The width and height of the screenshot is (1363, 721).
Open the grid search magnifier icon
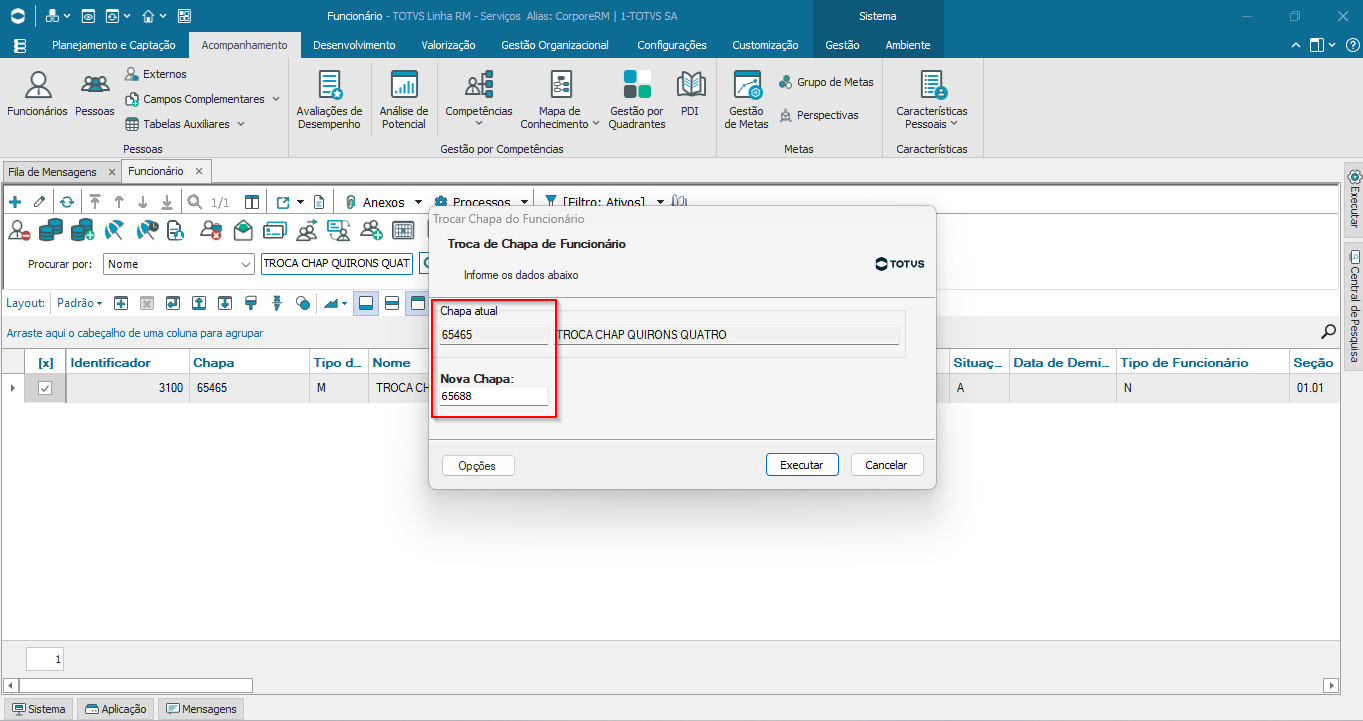point(1329,331)
